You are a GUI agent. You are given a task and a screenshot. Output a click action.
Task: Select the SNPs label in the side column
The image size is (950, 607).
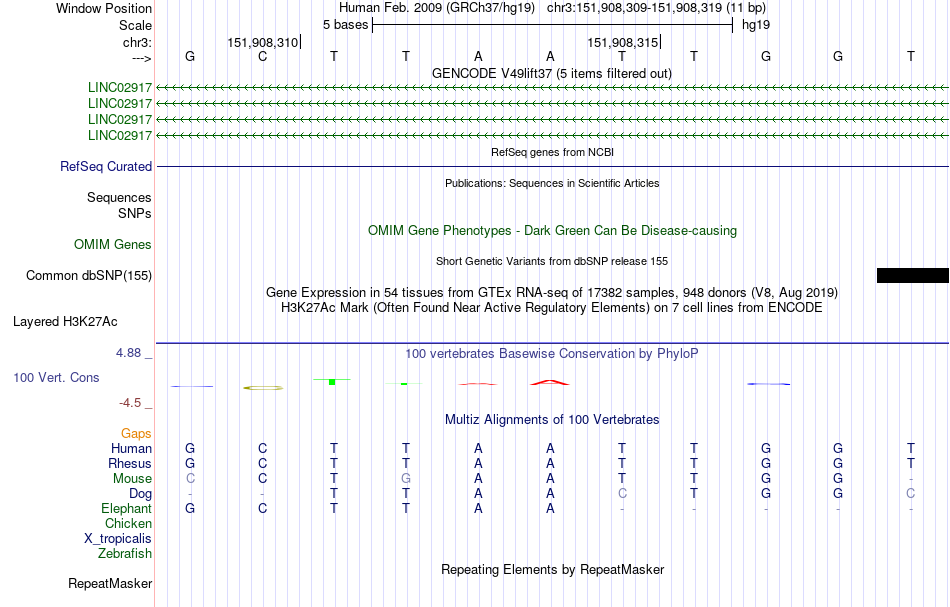click(135, 213)
